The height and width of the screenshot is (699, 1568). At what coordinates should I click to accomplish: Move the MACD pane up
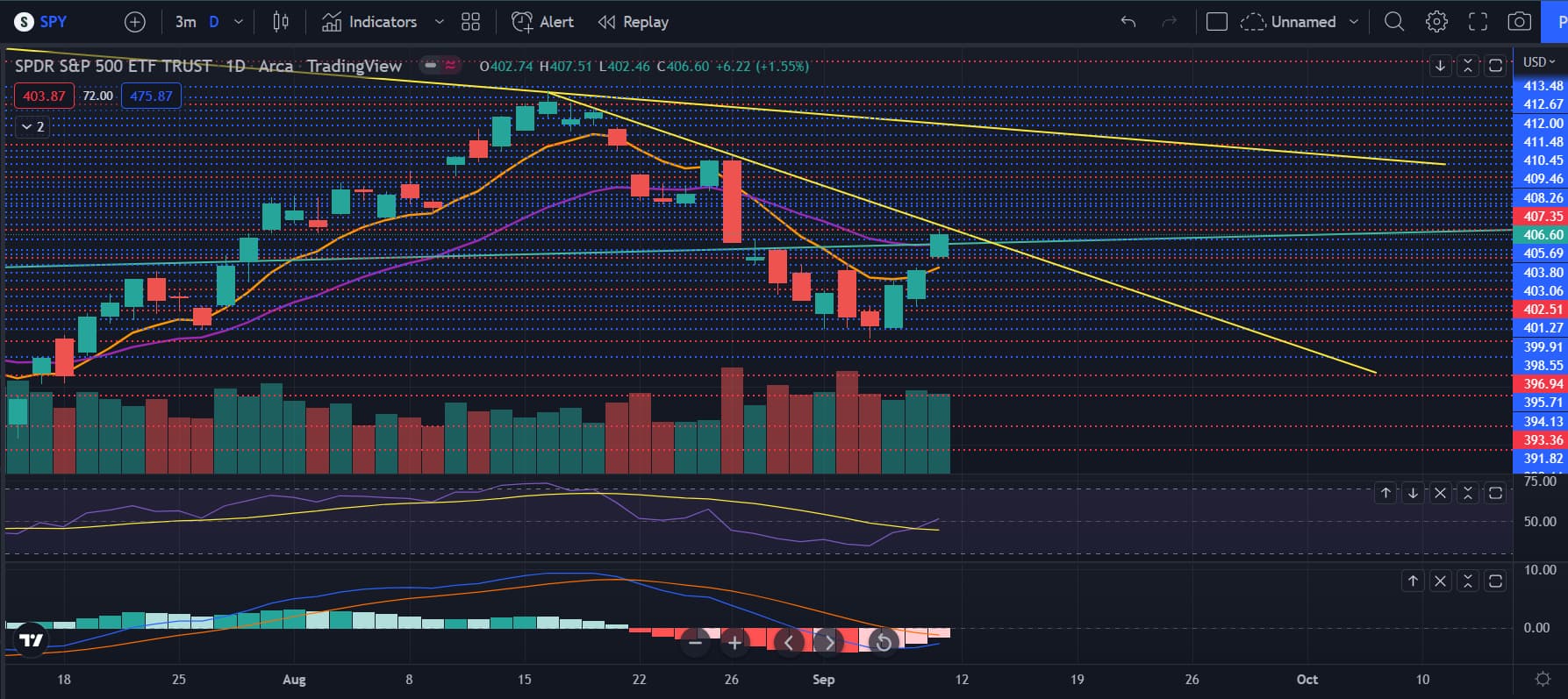coord(1413,581)
